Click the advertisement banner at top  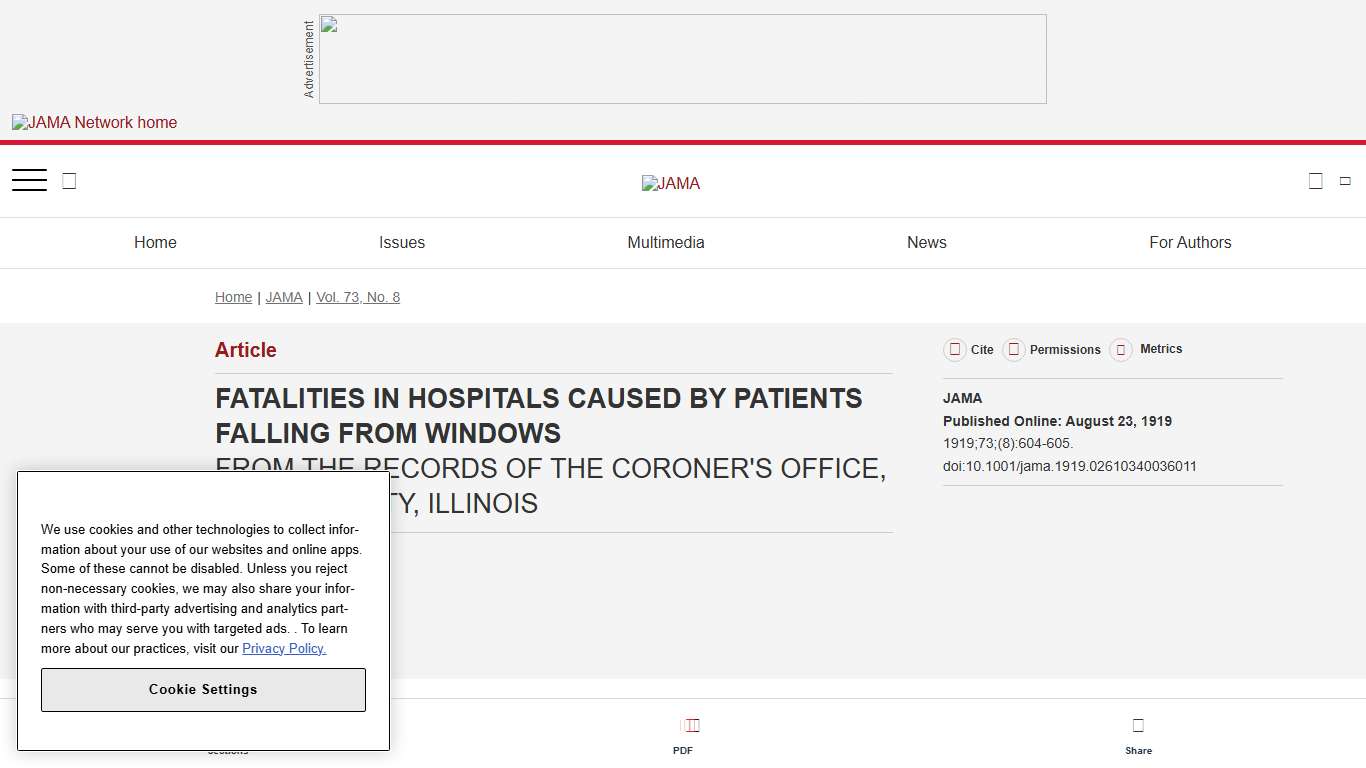(x=683, y=58)
